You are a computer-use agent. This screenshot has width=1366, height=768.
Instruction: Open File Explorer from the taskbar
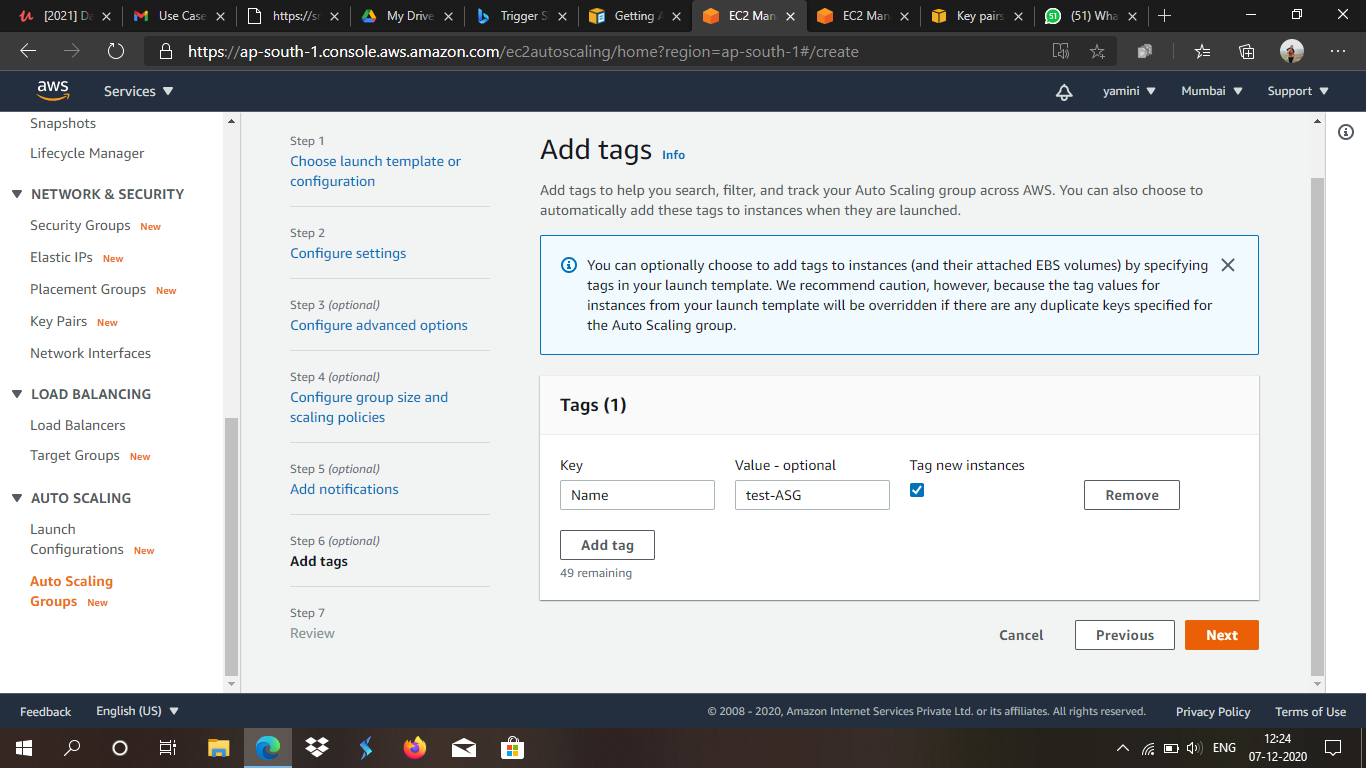click(219, 747)
